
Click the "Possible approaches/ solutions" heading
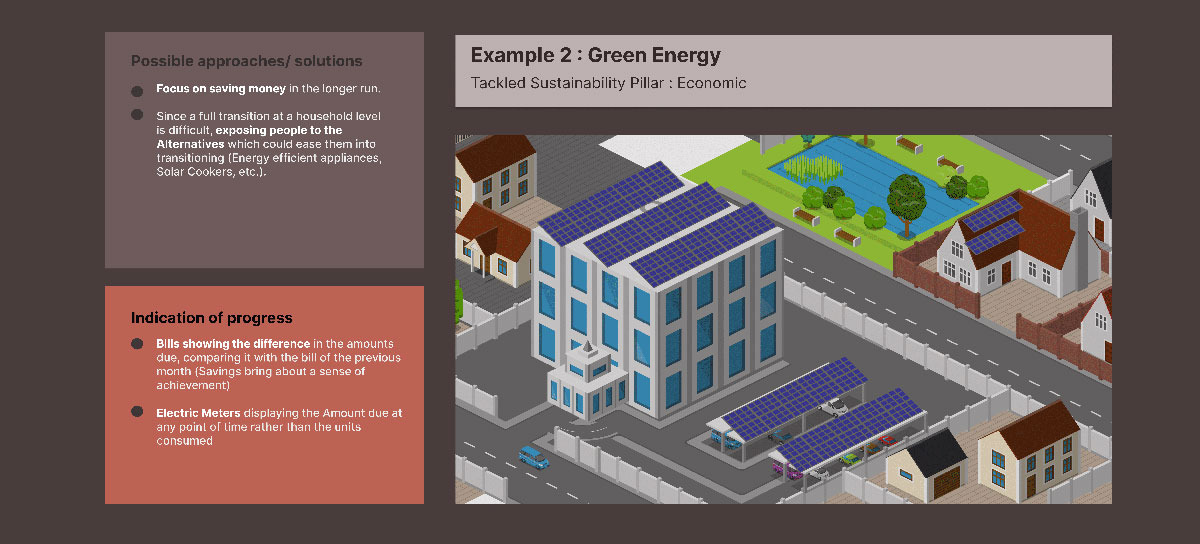point(246,61)
